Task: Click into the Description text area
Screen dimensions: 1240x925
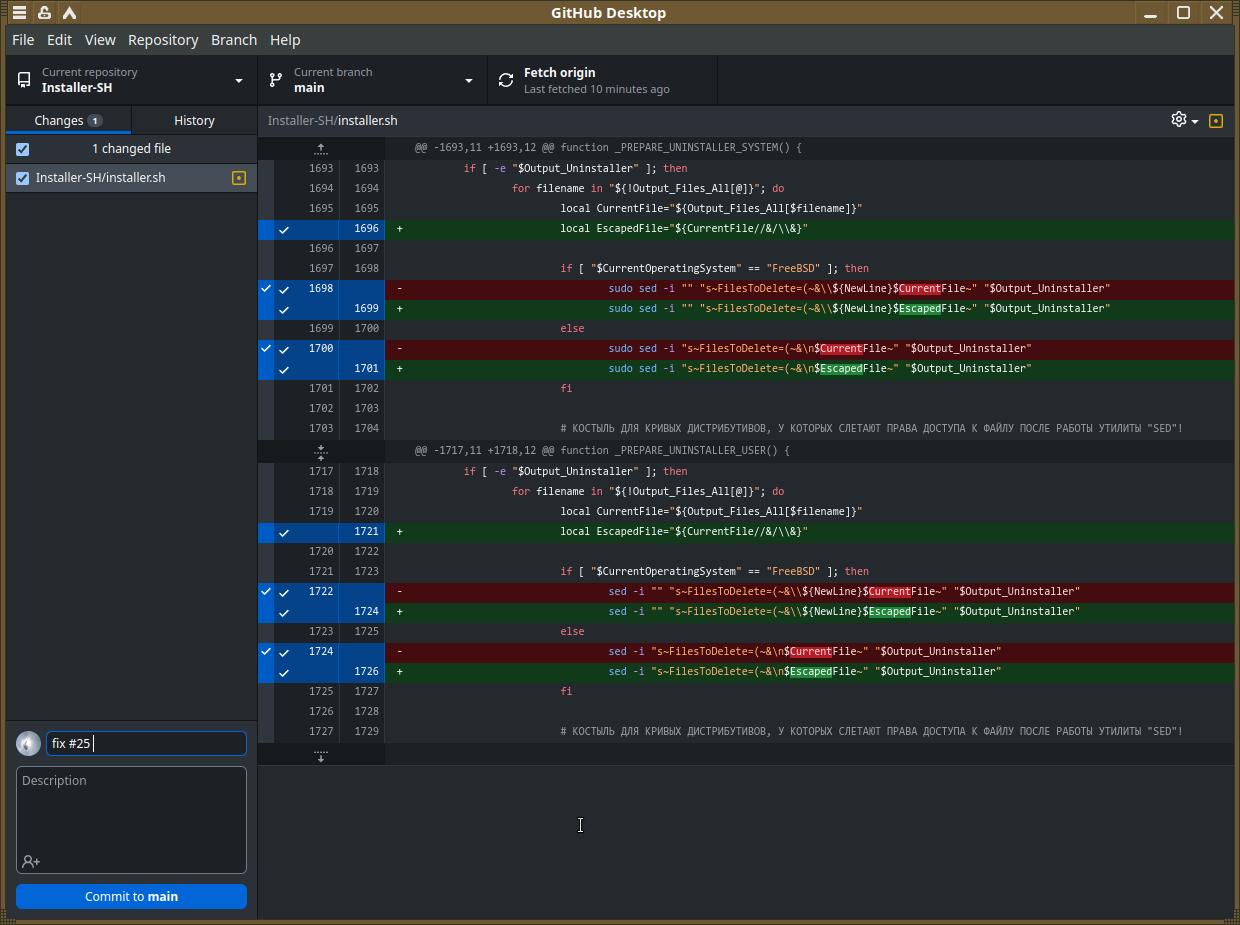Action: coord(131,810)
